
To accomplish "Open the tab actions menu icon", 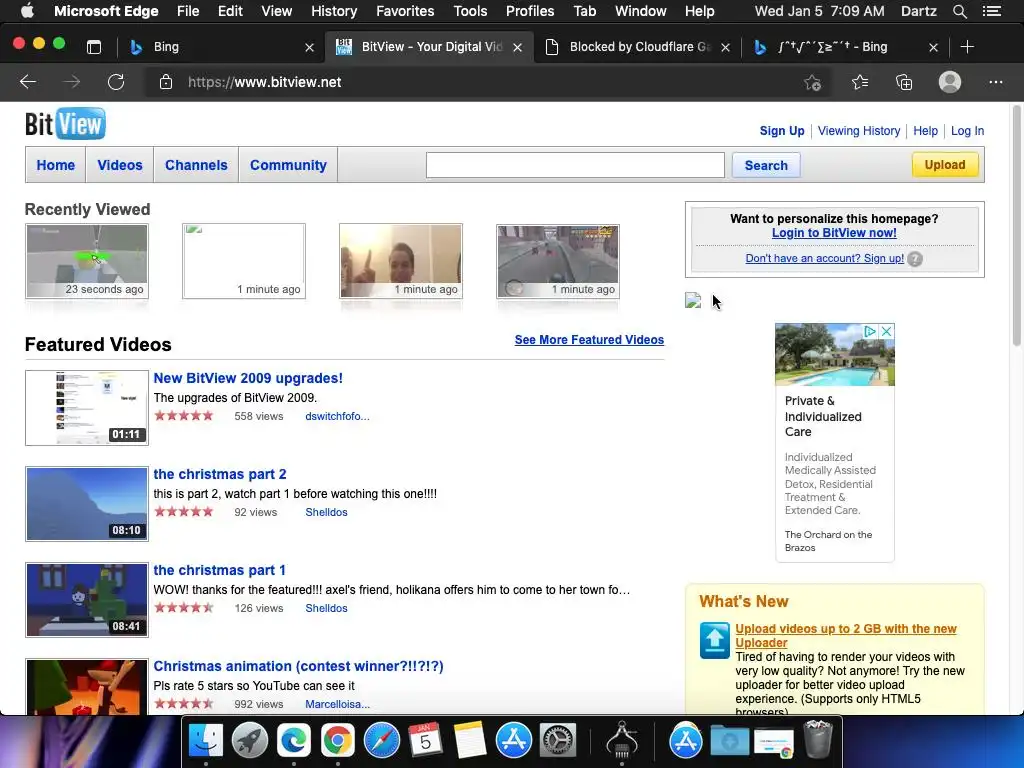I will (x=94, y=46).
